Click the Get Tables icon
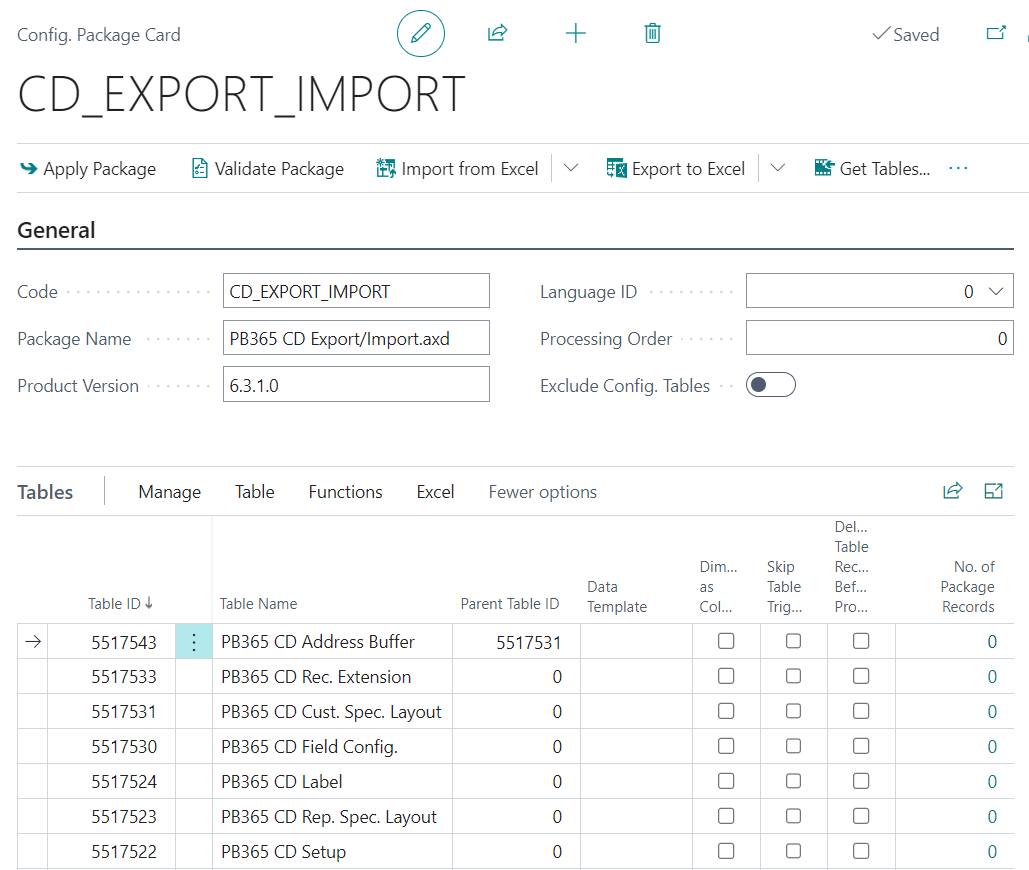1029x870 pixels. (824, 168)
